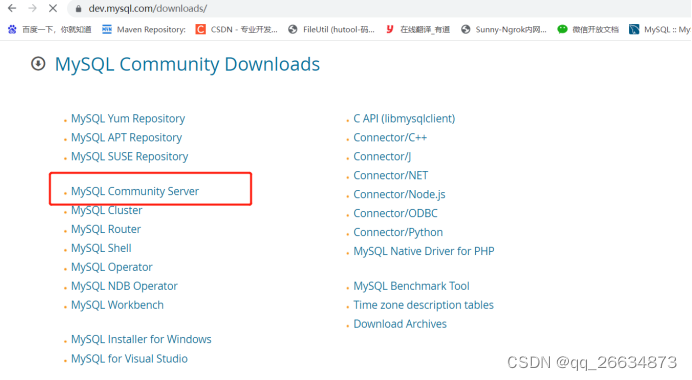Open Connector/Python link
Screen dimensions: 692x380
tap(398, 232)
